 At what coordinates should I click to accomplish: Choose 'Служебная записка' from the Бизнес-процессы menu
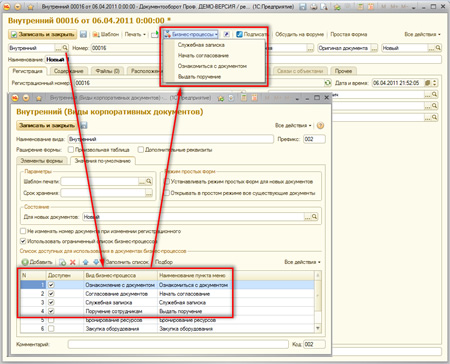pyautogui.click(x=201, y=45)
